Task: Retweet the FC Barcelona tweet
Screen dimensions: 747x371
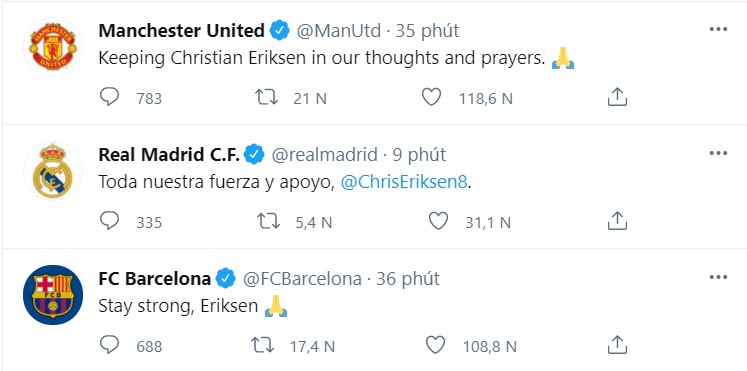Action: click(x=262, y=345)
